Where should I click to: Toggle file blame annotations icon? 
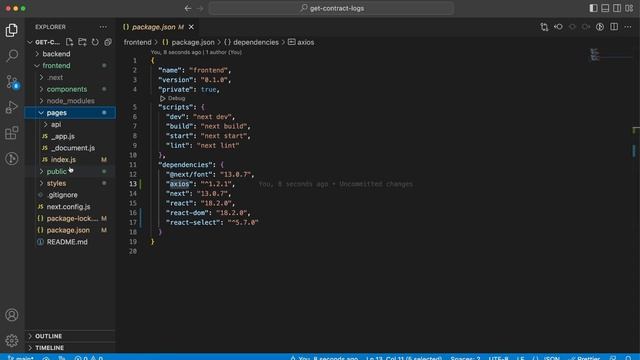(600, 27)
